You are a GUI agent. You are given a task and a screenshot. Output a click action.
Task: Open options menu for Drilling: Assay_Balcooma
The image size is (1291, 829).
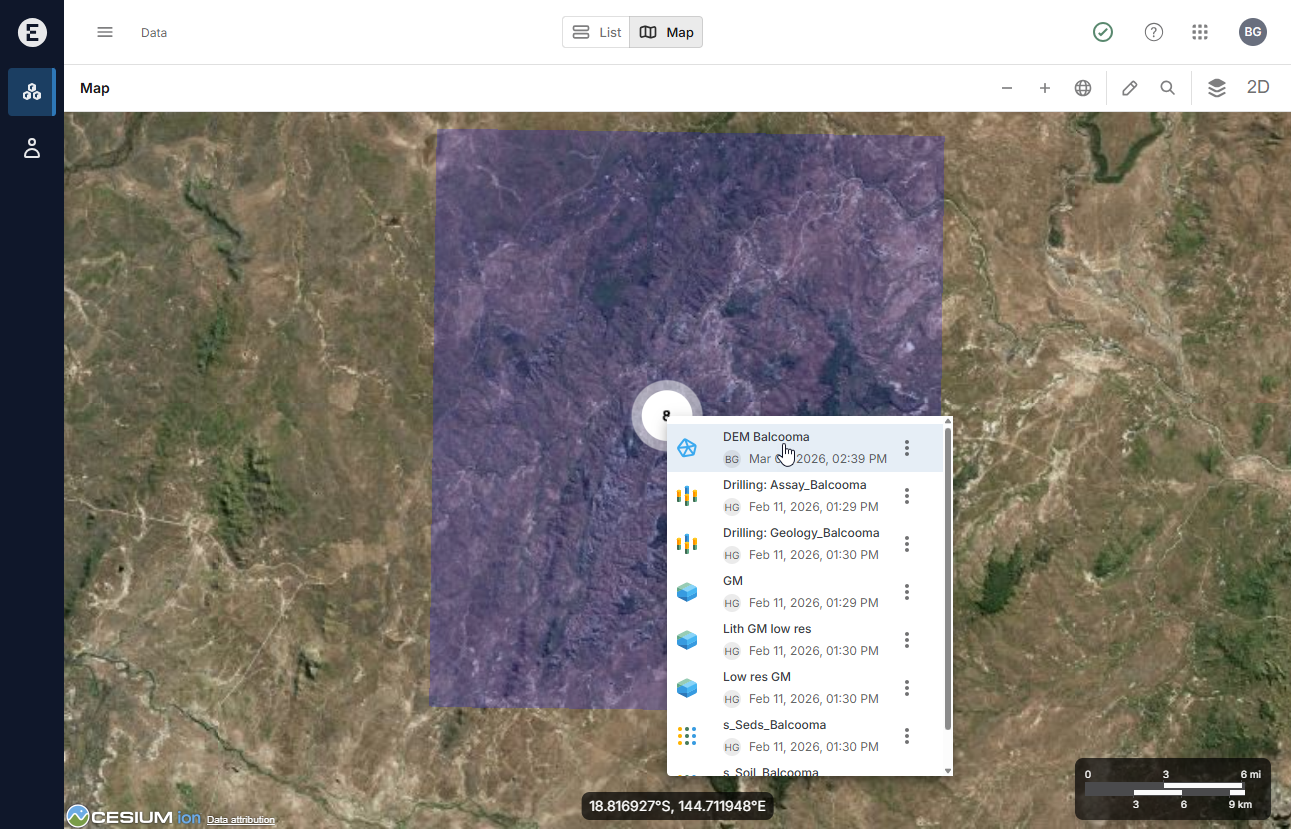907,496
